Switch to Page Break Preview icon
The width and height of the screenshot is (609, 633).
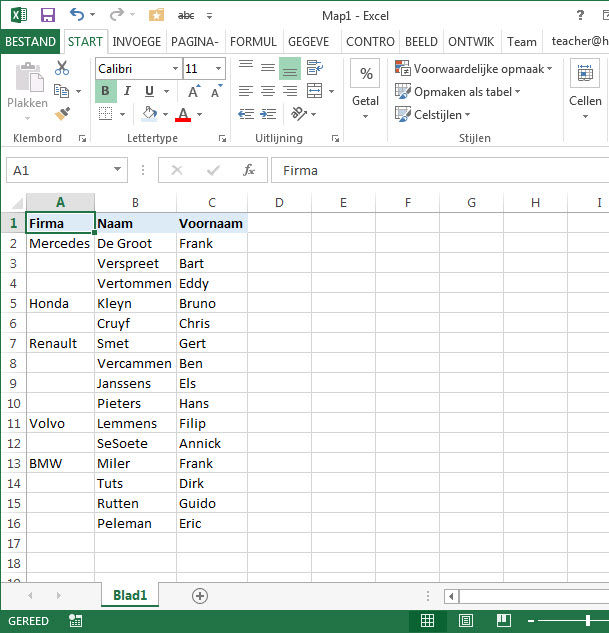tap(504, 620)
